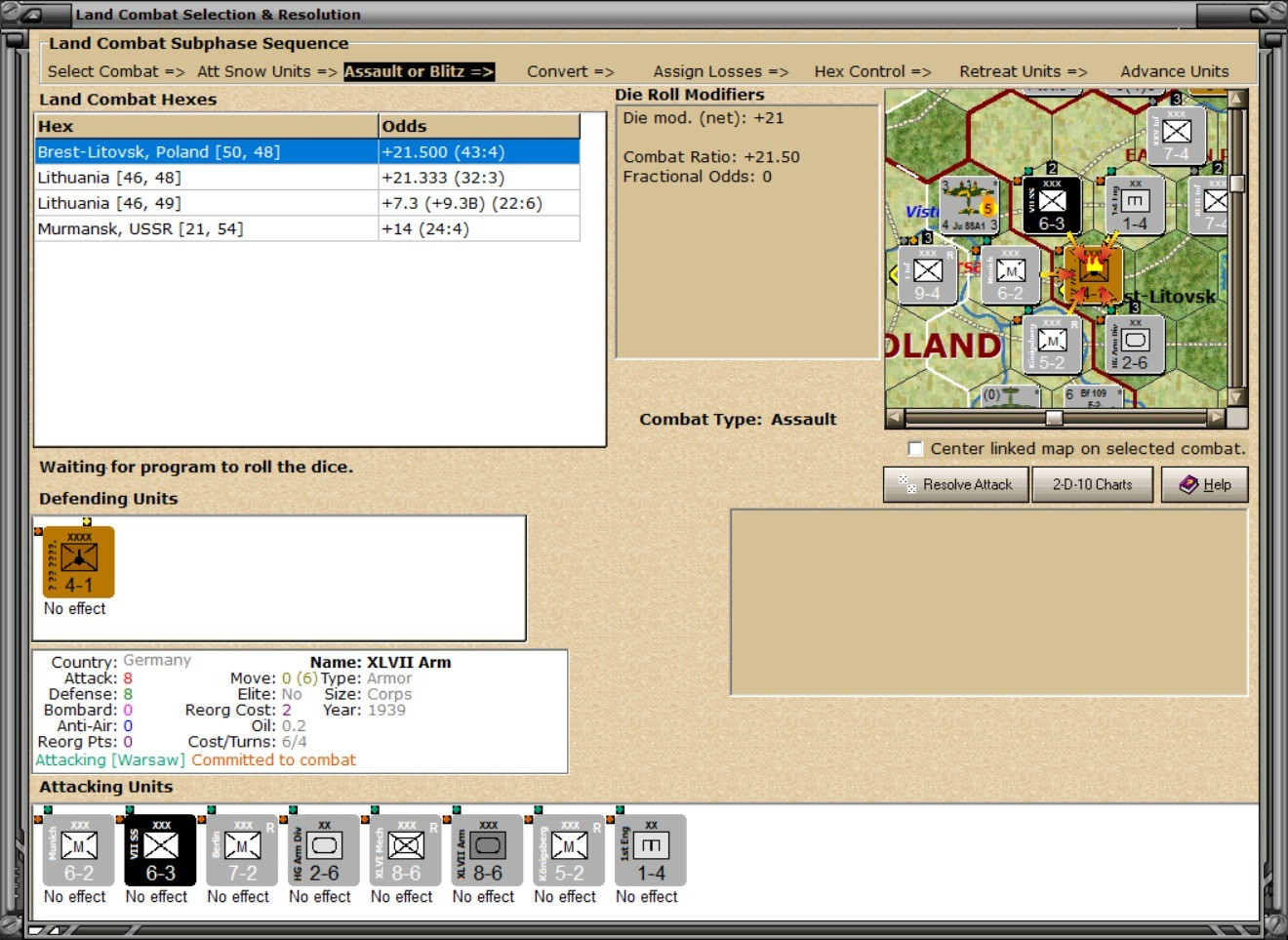Enable Center linked map on selected combat

point(915,449)
